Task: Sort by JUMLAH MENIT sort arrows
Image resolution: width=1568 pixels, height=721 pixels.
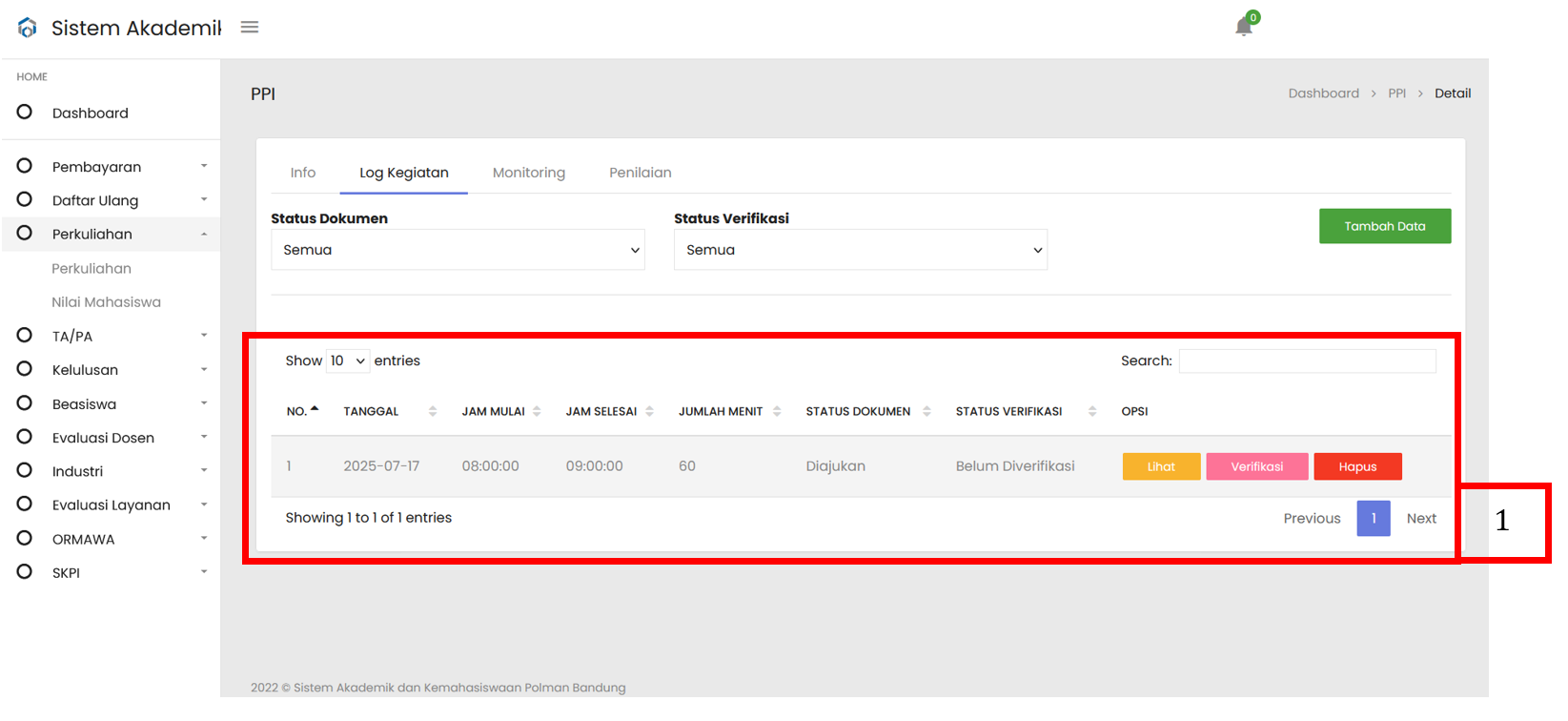Action: tap(777, 411)
